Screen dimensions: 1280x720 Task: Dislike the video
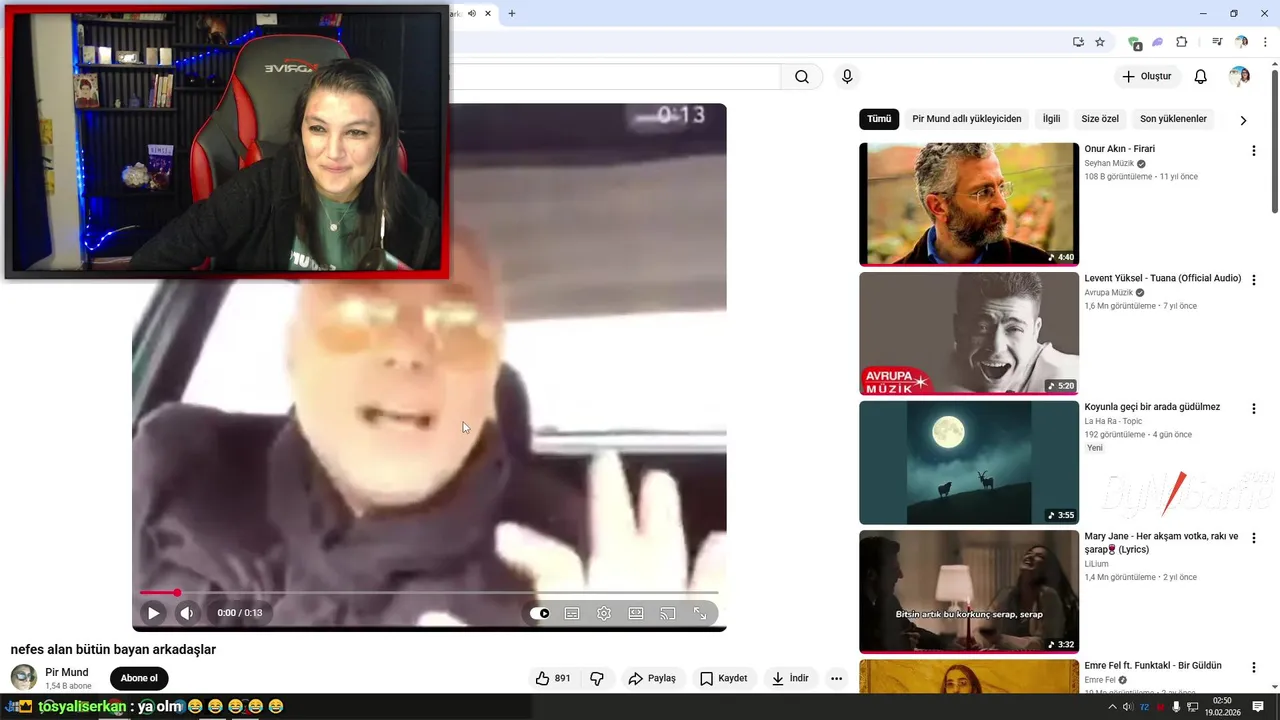597,678
